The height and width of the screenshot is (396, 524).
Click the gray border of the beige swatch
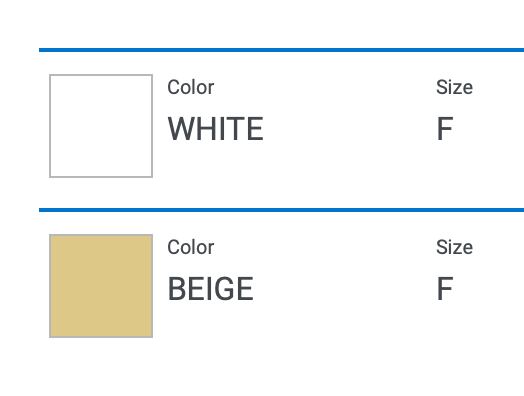pyautogui.click(x=50, y=286)
